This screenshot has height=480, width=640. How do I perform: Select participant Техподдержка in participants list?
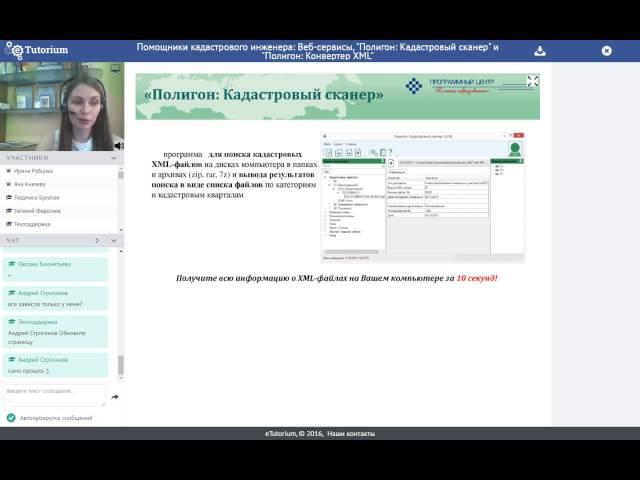coord(32,224)
